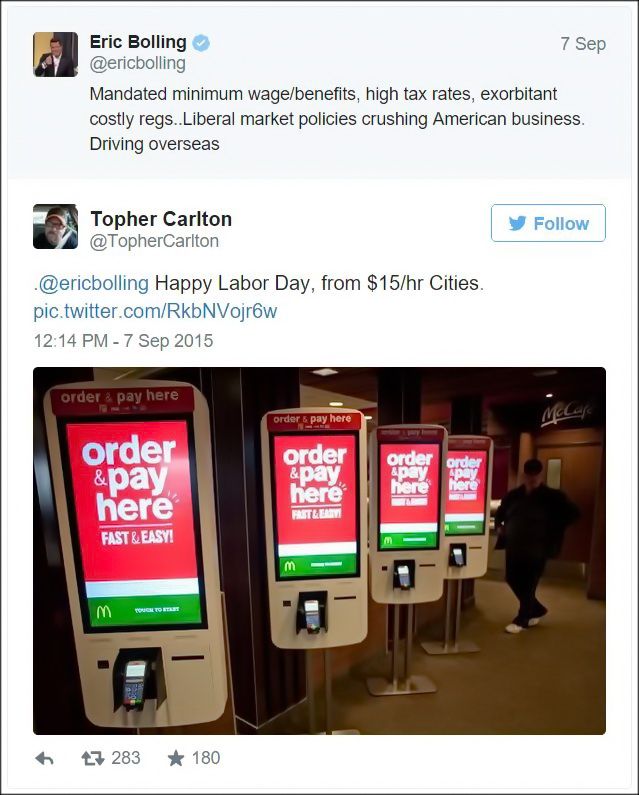This screenshot has width=639, height=795.
Task: Click Eric Bolling's original tweet text
Action: (x=337, y=119)
